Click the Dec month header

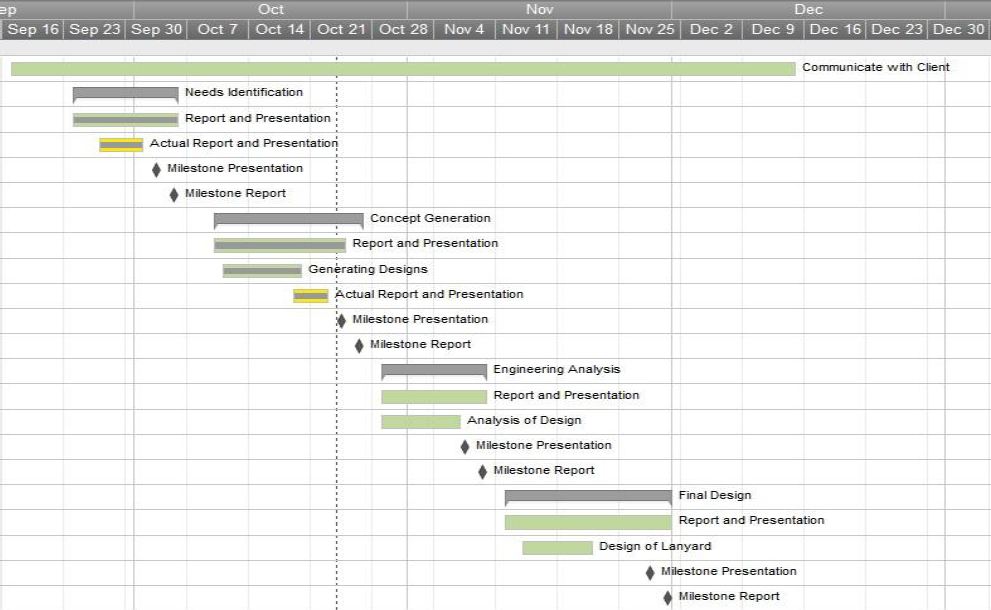(808, 9)
